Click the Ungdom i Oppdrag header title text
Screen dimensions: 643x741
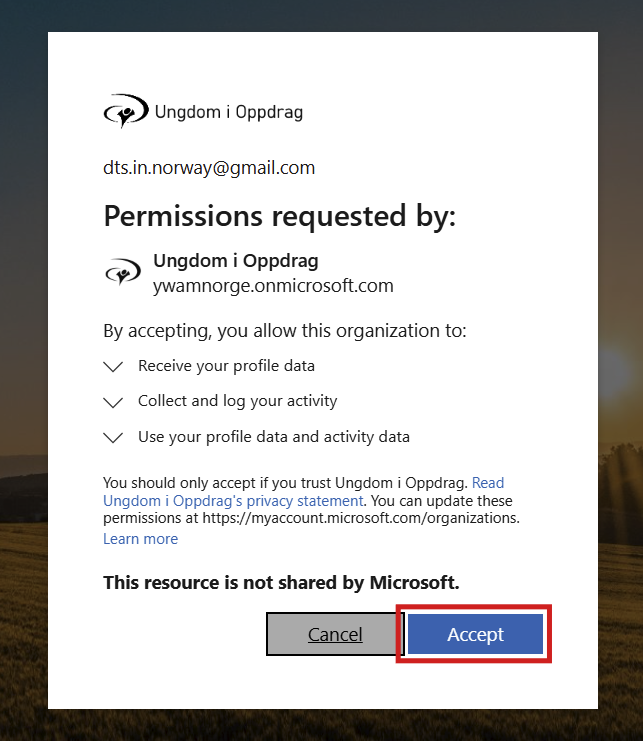[228, 112]
